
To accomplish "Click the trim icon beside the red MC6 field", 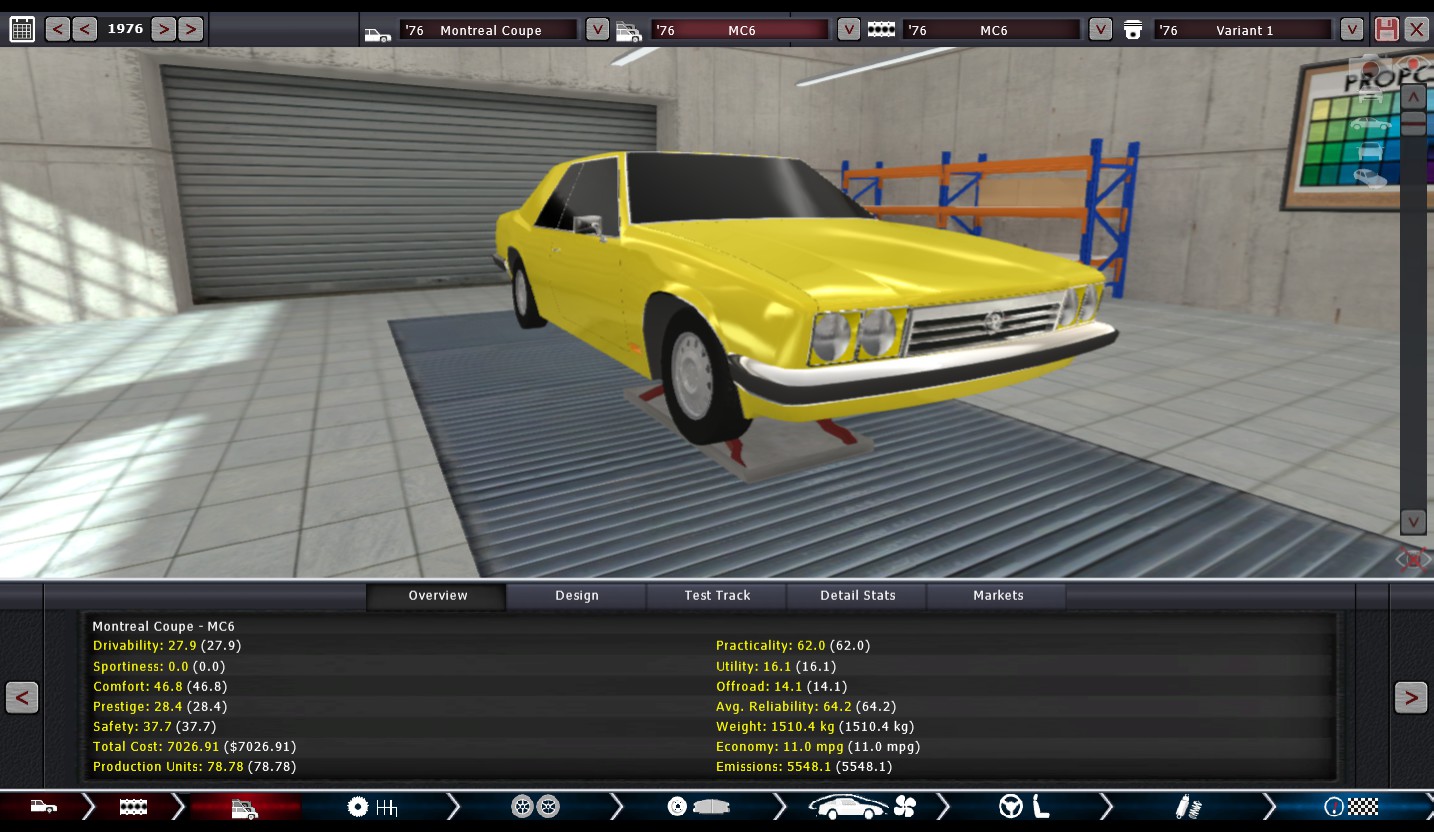I will pos(629,32).
